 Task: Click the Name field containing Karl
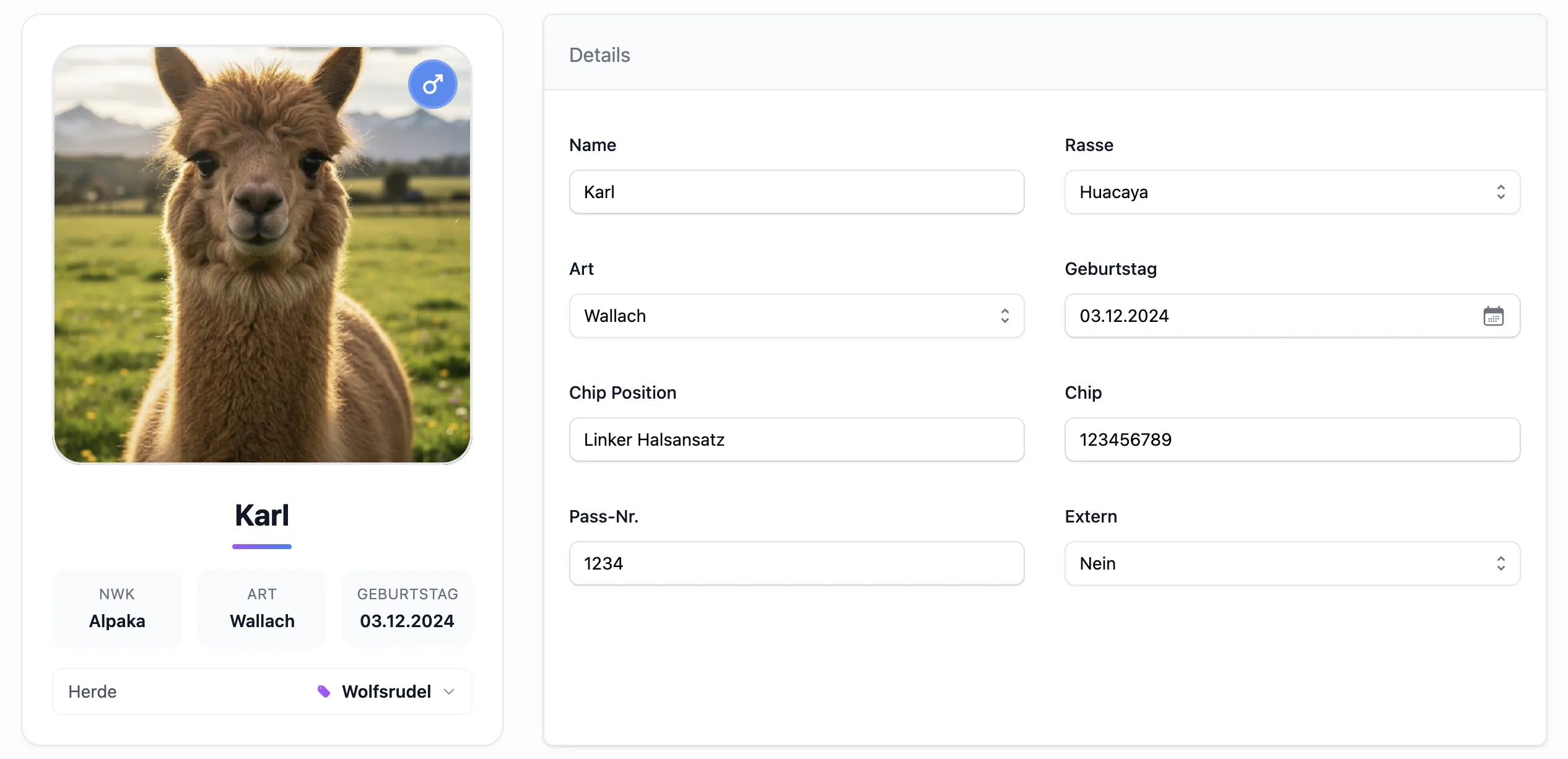click(x=796, y=192)
